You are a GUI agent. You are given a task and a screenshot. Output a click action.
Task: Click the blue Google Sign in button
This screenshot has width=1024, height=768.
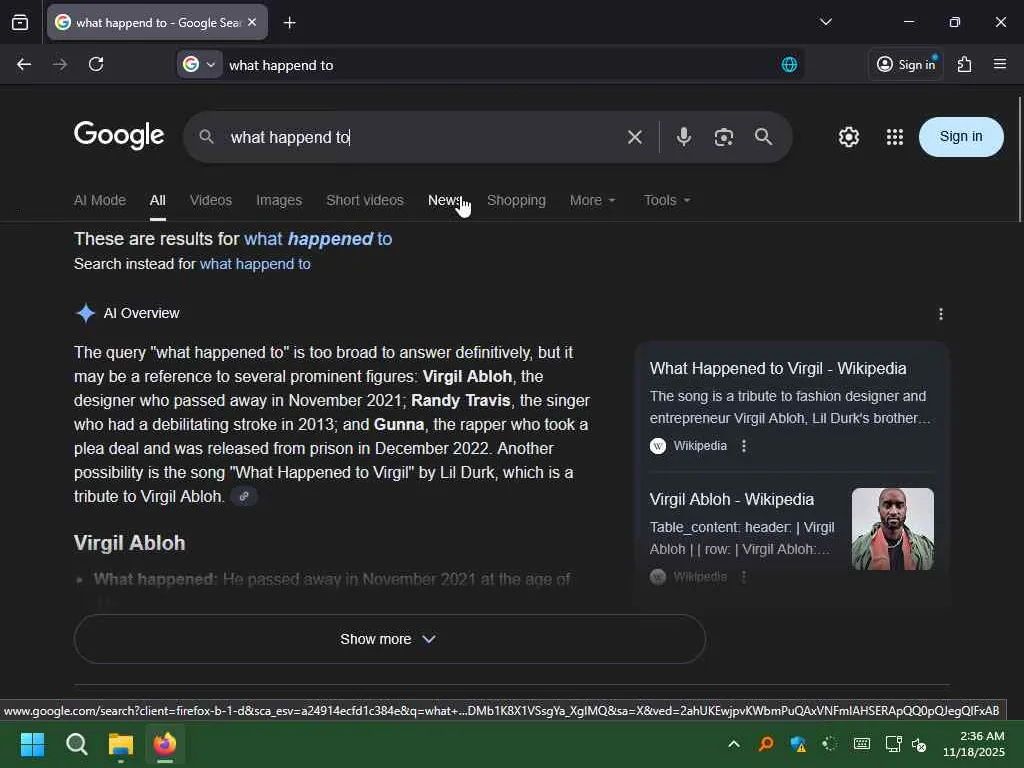click(961, 136)
